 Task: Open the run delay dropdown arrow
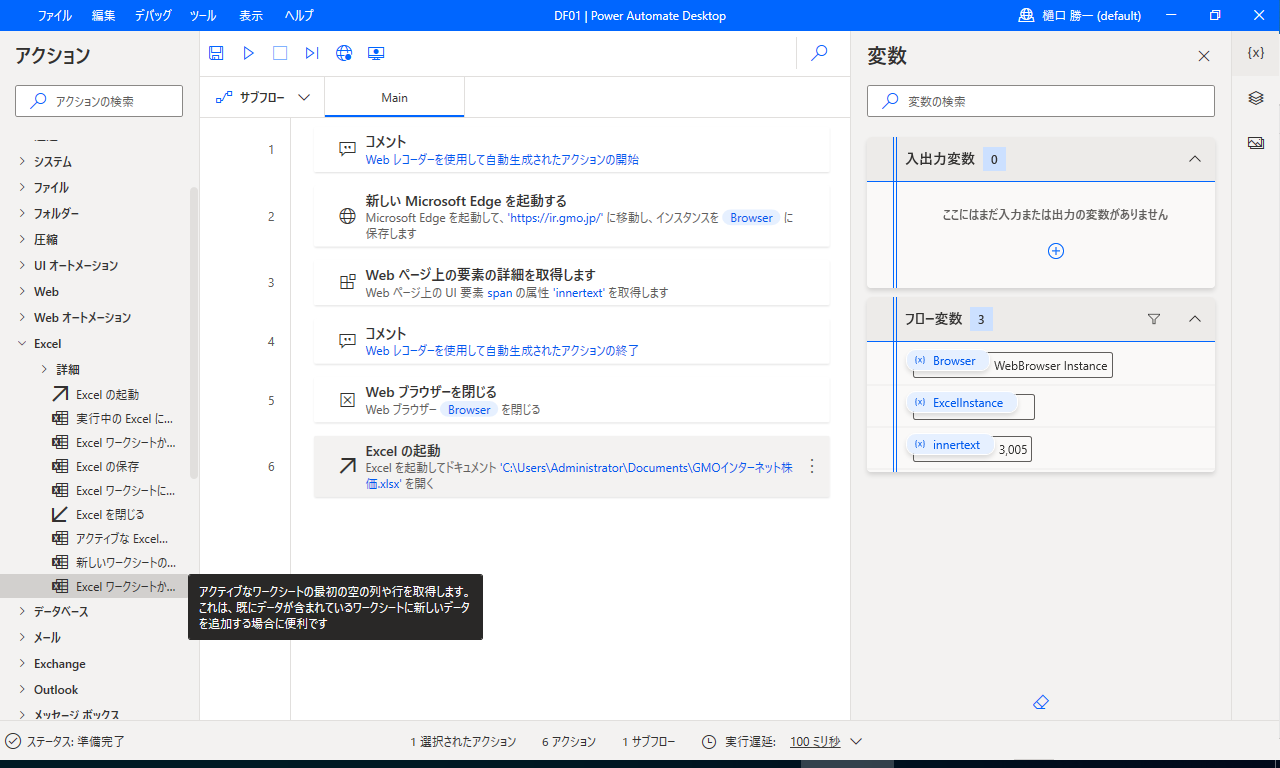point(856,742)
